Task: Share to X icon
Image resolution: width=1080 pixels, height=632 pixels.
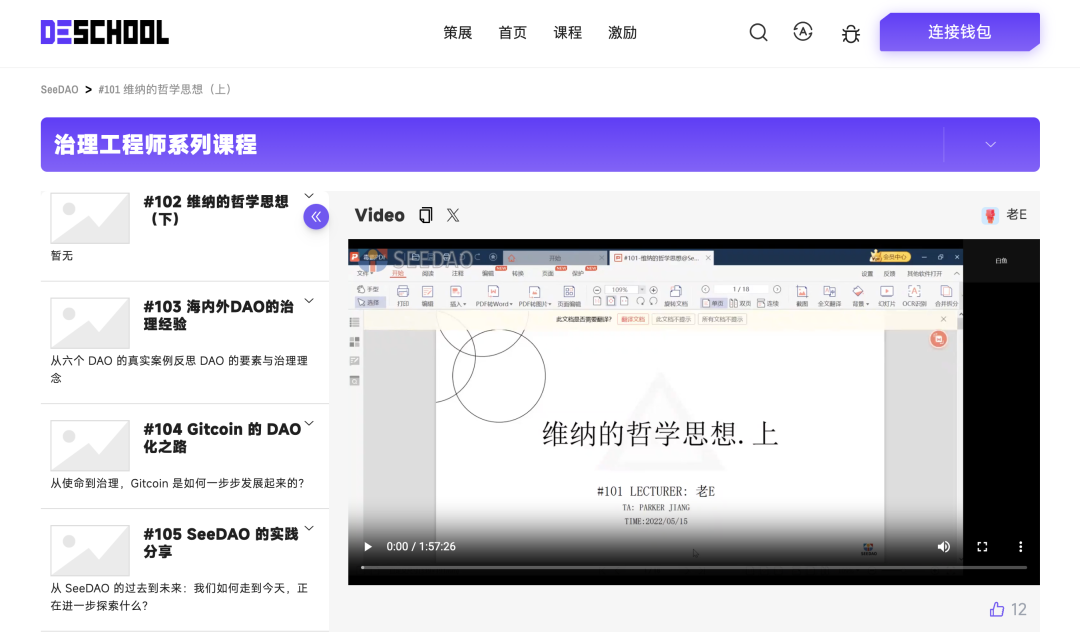Action: click(x=453, y=215)
